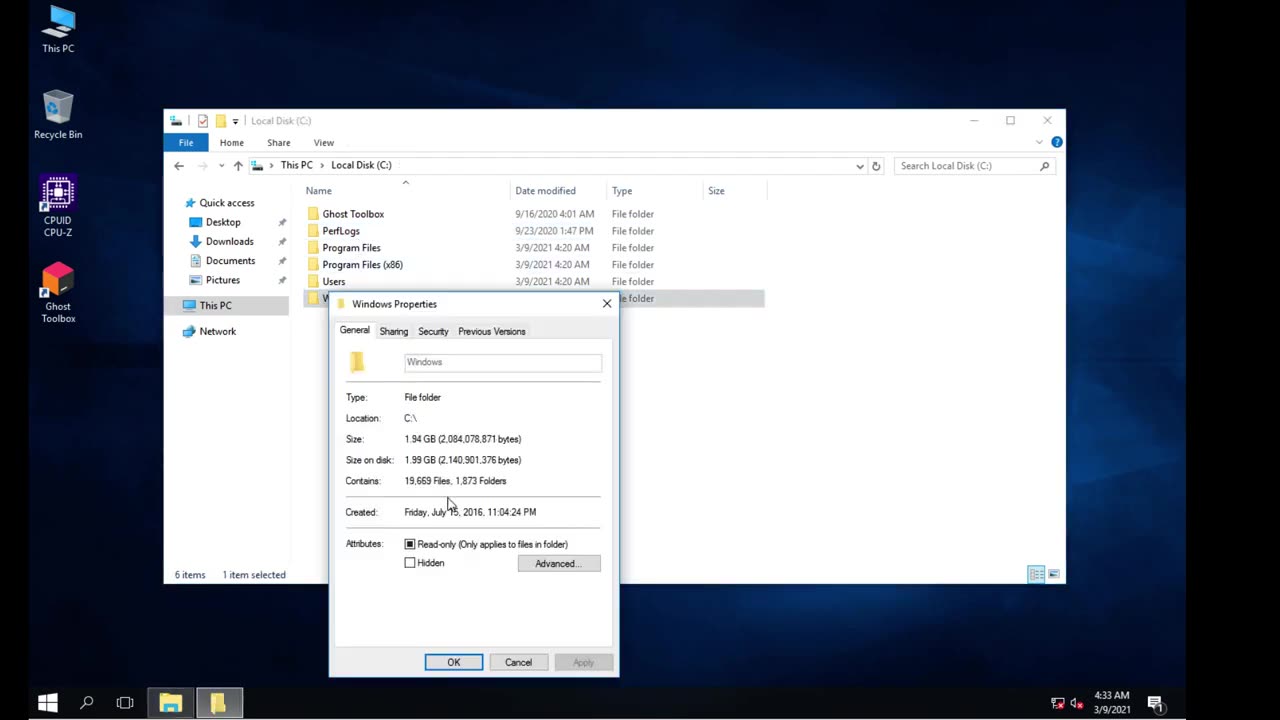
Task: Click the volume tray icon
Action: [x=1076, y=703]
